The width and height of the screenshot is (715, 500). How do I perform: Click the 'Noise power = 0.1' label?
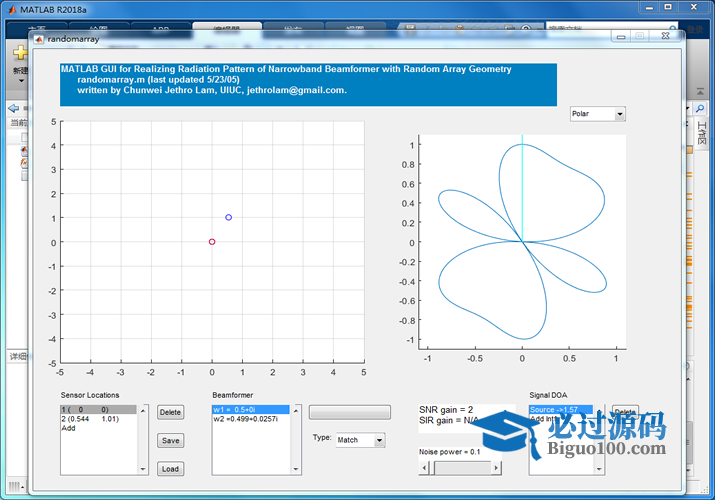[x=450, y=452]
